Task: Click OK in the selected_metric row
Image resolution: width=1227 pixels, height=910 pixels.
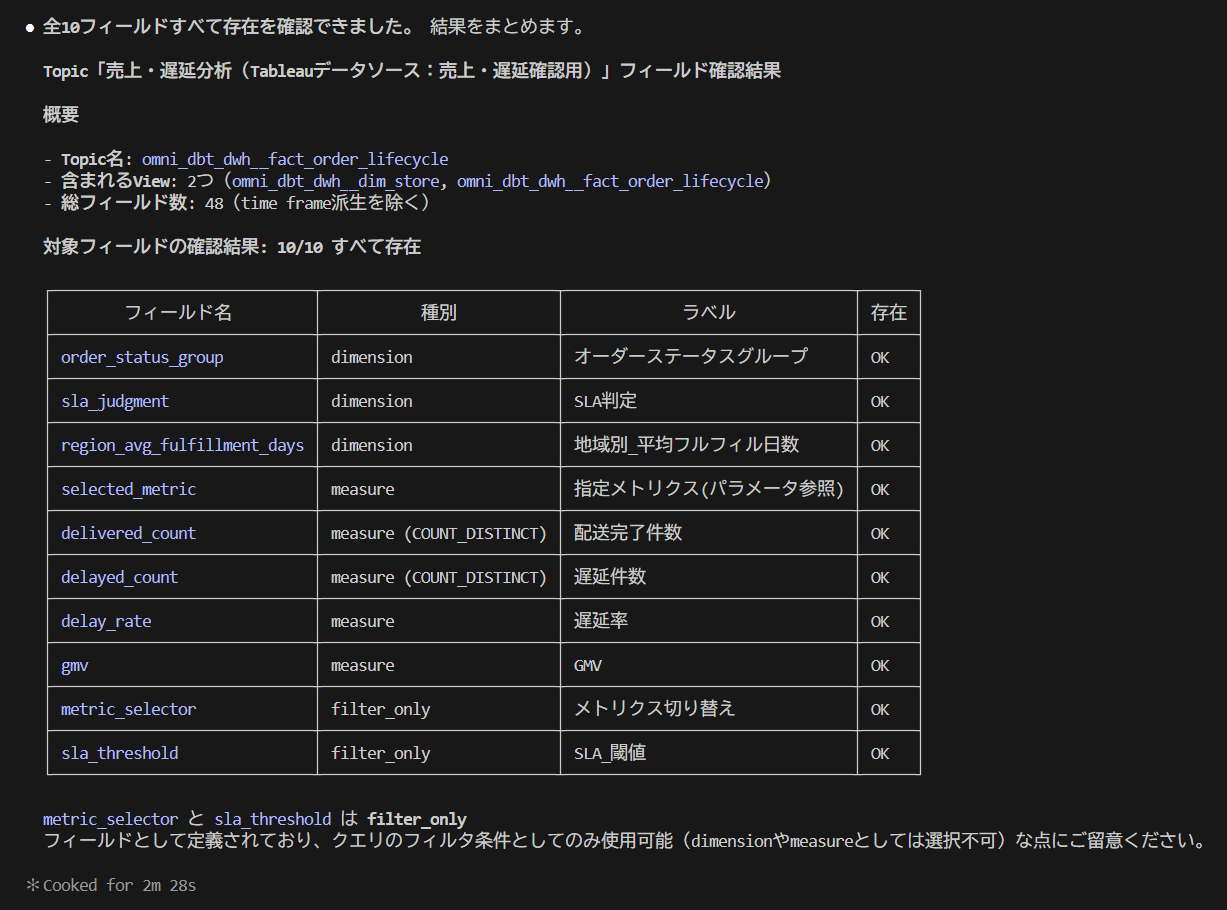Action: 880,489
